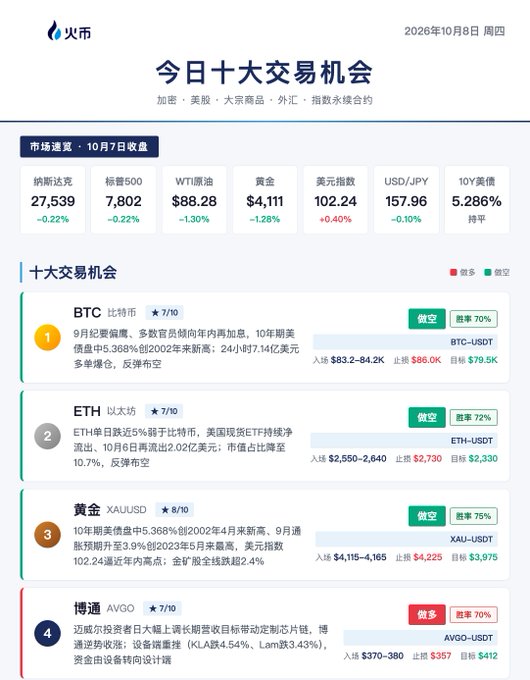Click the 胜率 72% tag for ETH
This screenshot has width=530, height=680.
[474, 418]
